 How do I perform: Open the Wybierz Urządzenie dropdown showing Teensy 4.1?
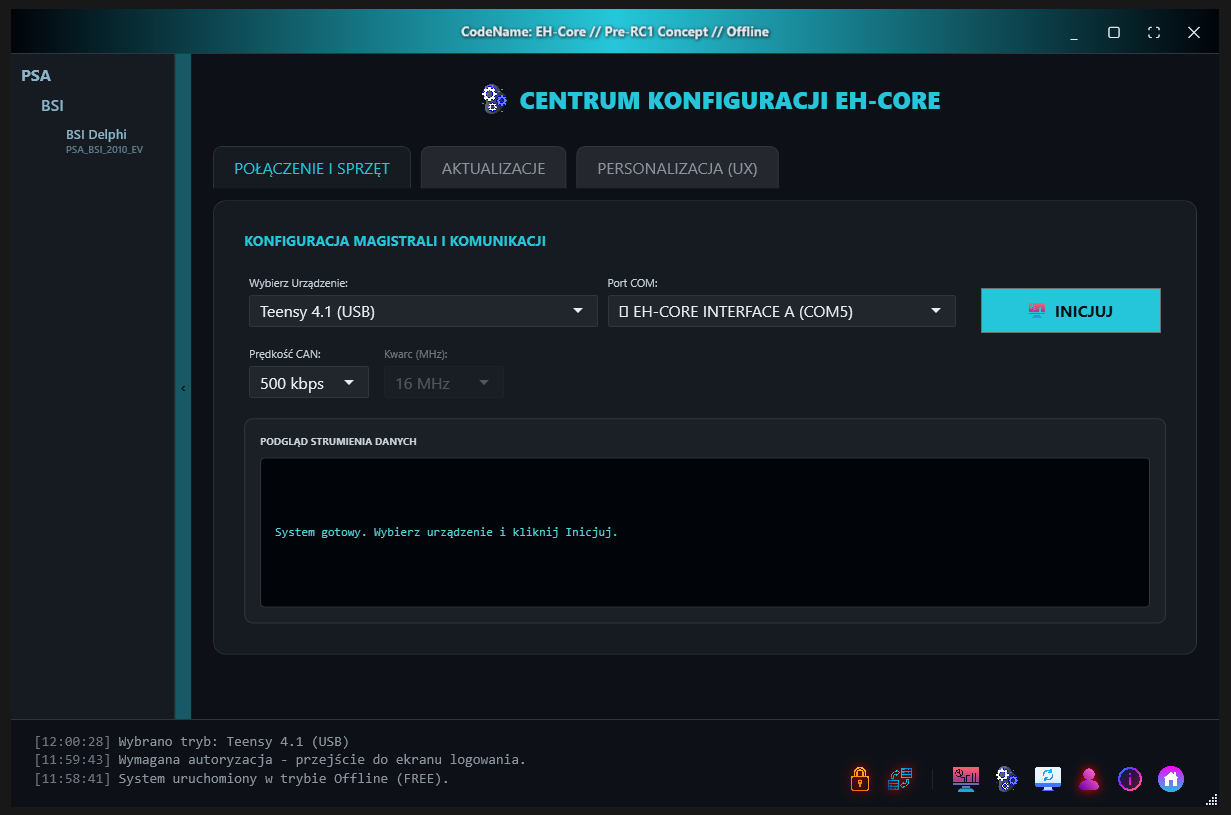tap(423, 311)
